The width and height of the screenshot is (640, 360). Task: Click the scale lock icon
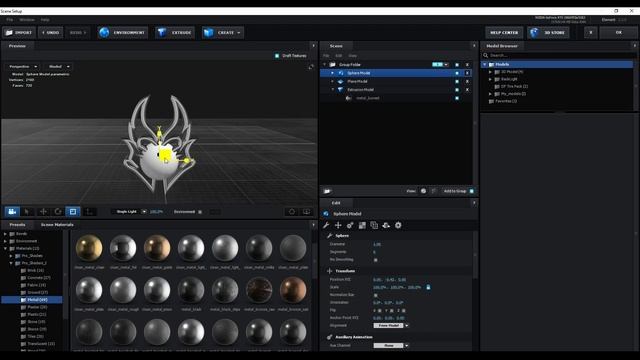(428, 287)
